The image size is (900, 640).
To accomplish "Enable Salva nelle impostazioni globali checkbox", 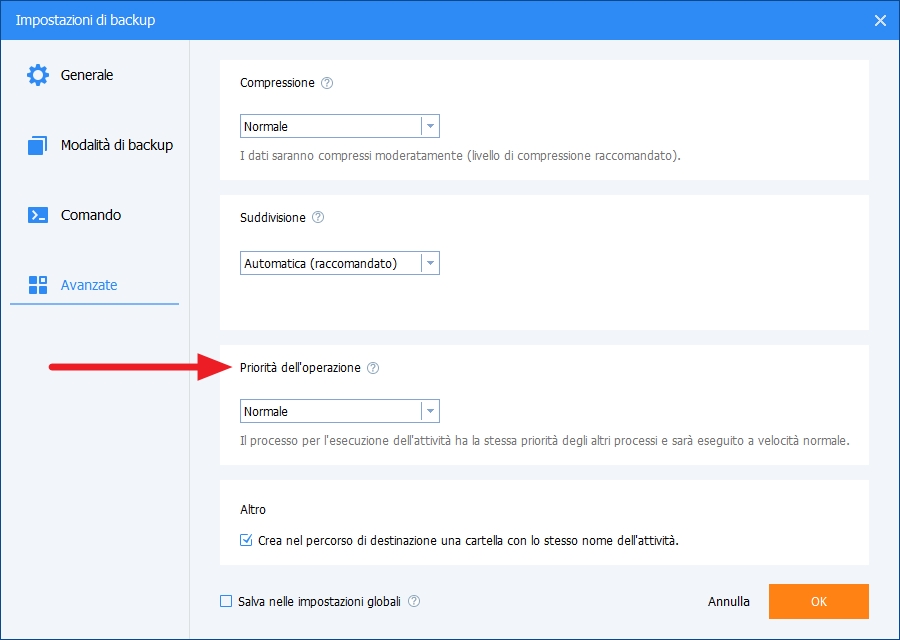I will (226, 602).
